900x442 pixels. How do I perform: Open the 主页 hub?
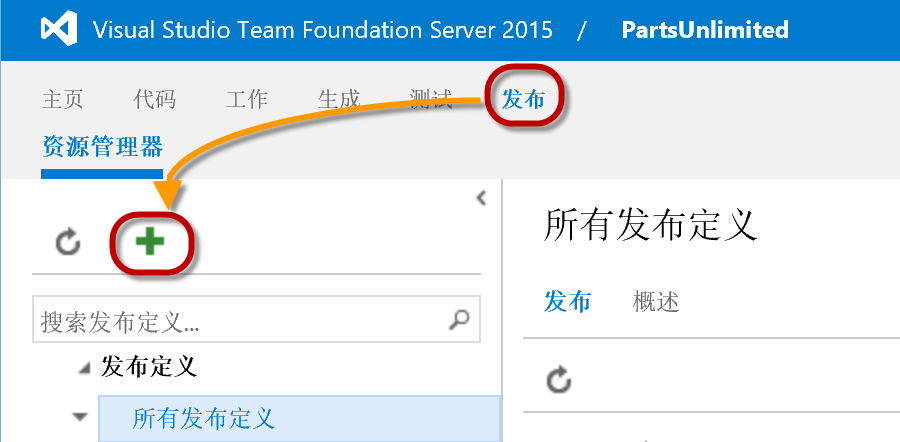pyautogui.click(x=63, y=99)
